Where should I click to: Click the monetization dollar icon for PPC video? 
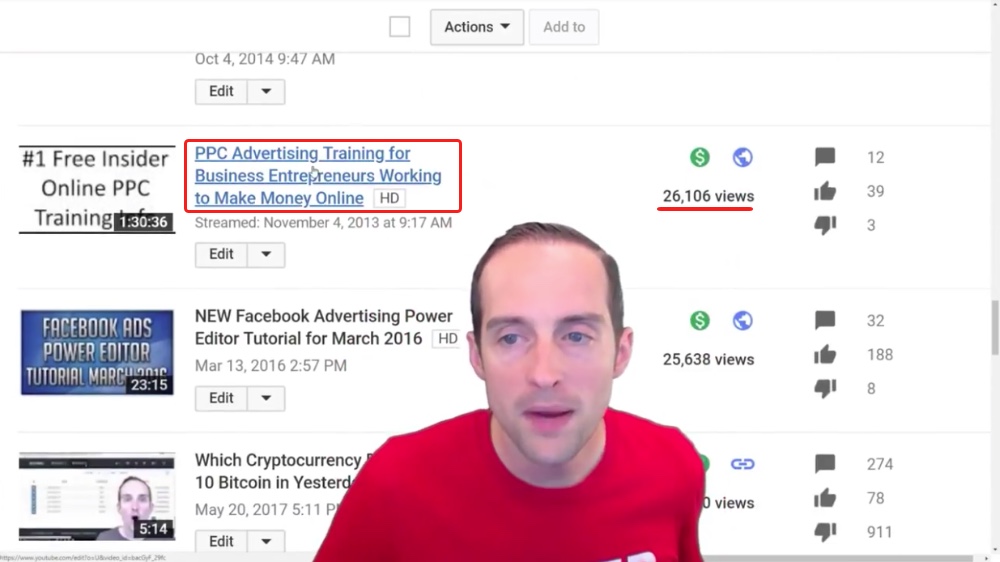click(700, 157)
